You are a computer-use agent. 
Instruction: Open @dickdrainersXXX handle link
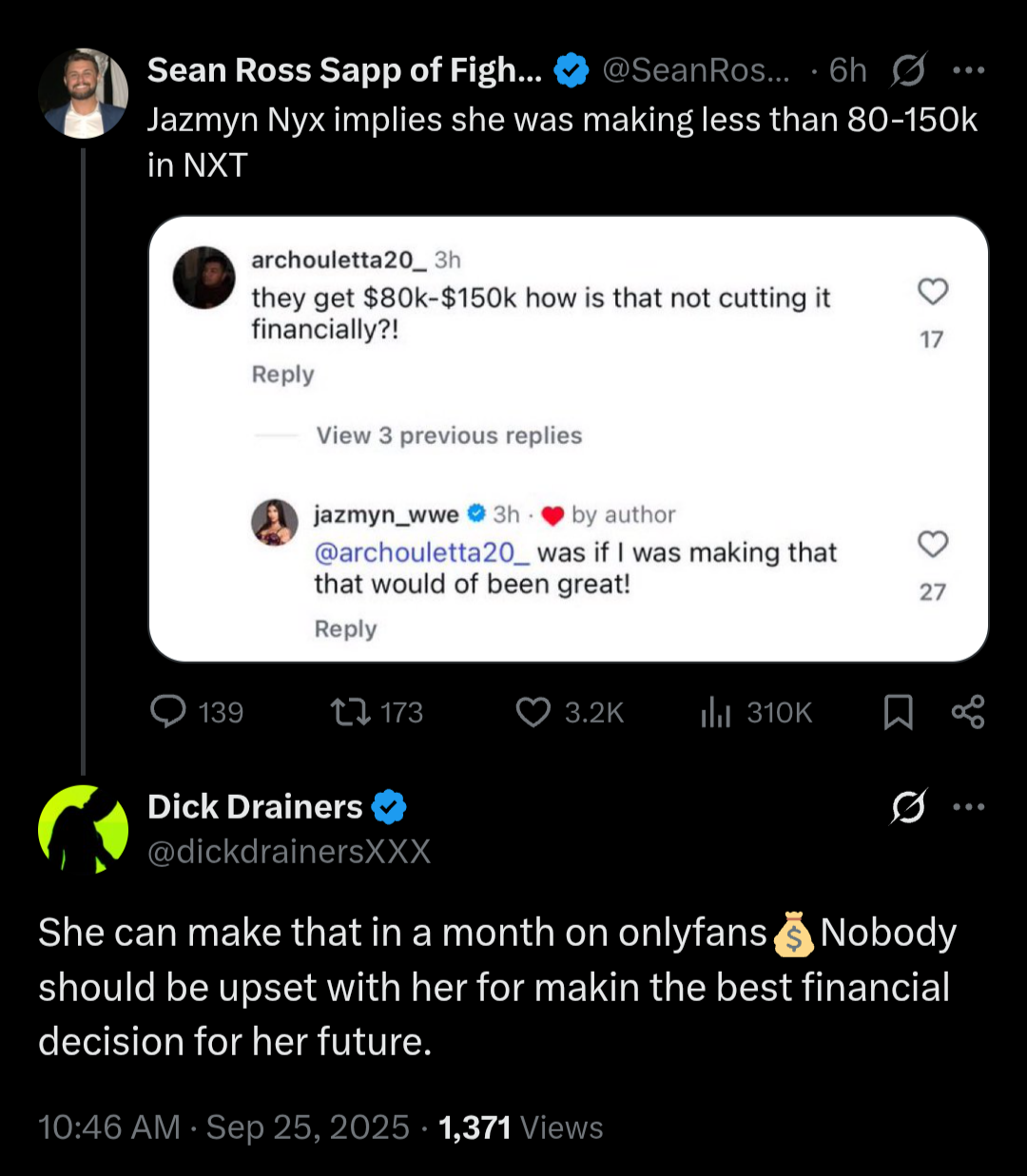coord(289,851)
